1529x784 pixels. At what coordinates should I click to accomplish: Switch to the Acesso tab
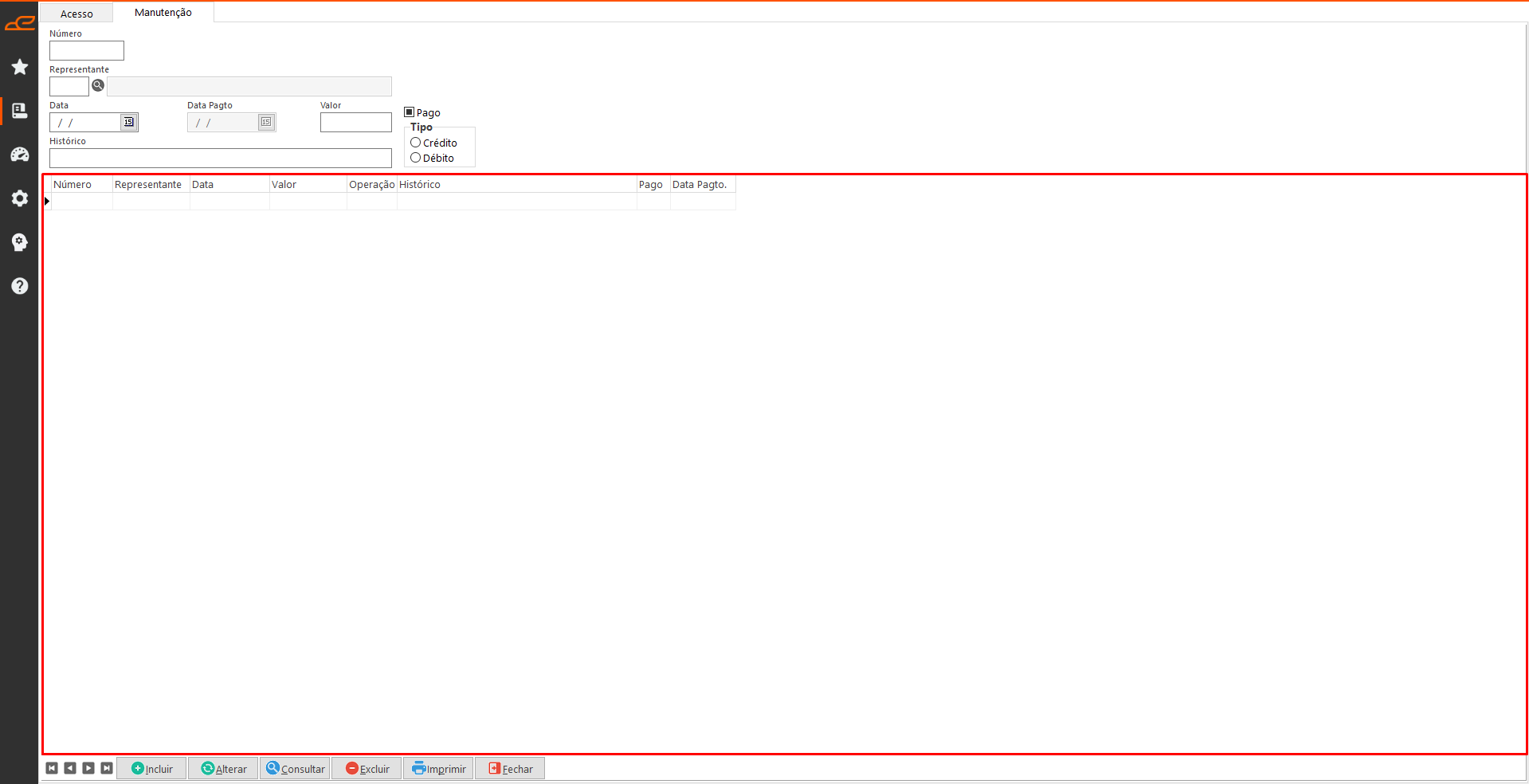(x=76, y=14)
